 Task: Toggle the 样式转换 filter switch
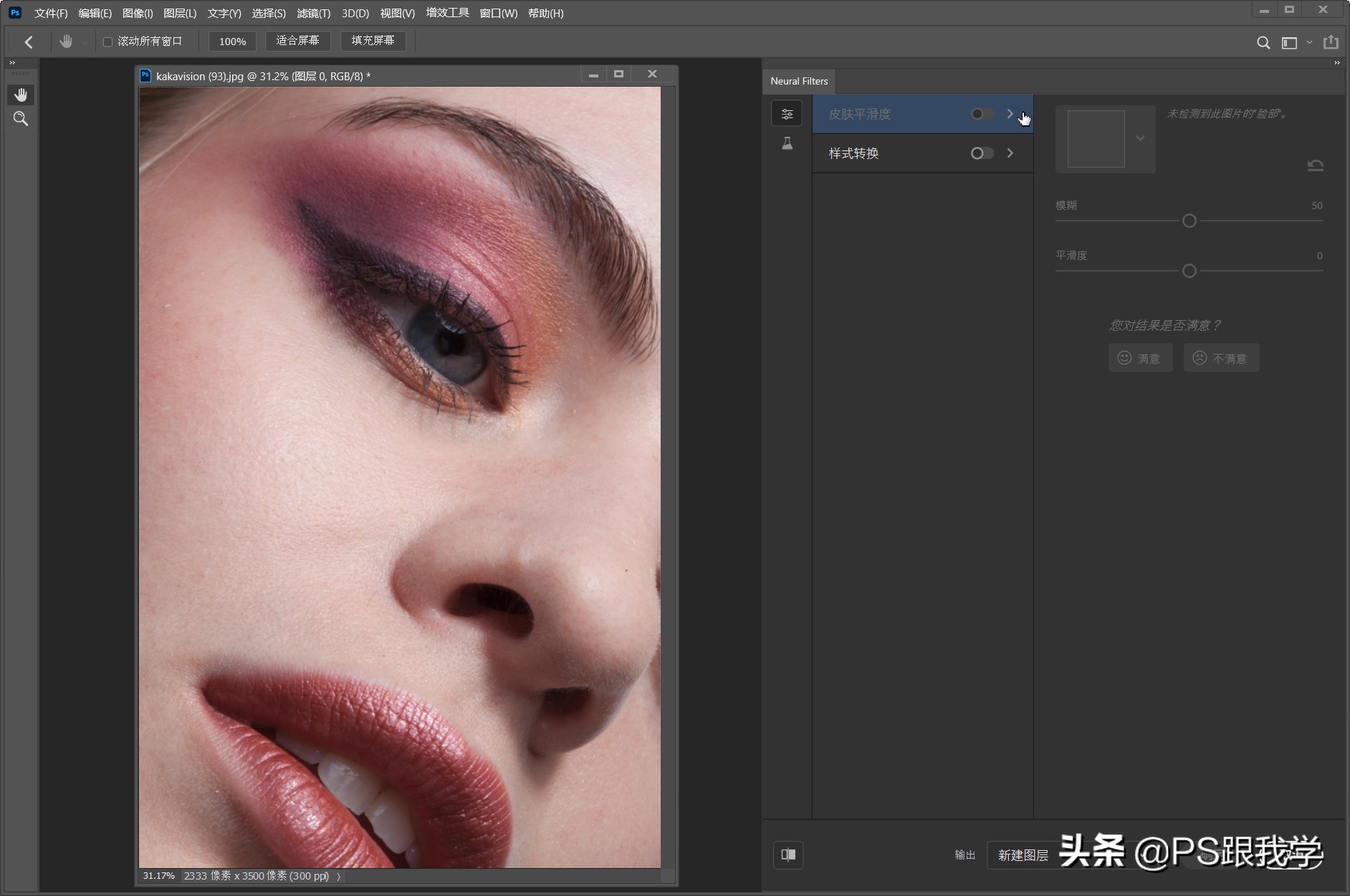(x=982, y=153)
